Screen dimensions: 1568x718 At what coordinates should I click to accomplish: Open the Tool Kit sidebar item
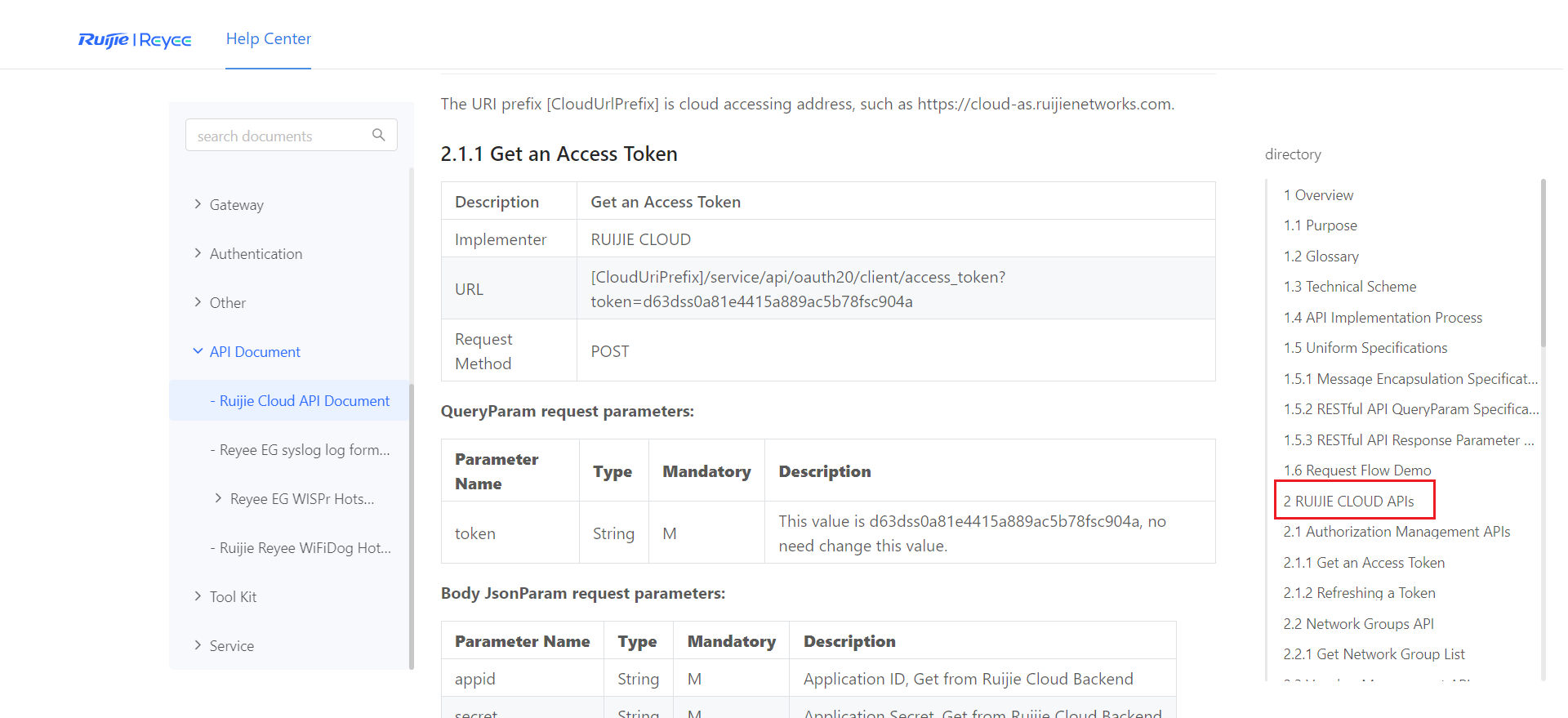[x=233, y=597]
